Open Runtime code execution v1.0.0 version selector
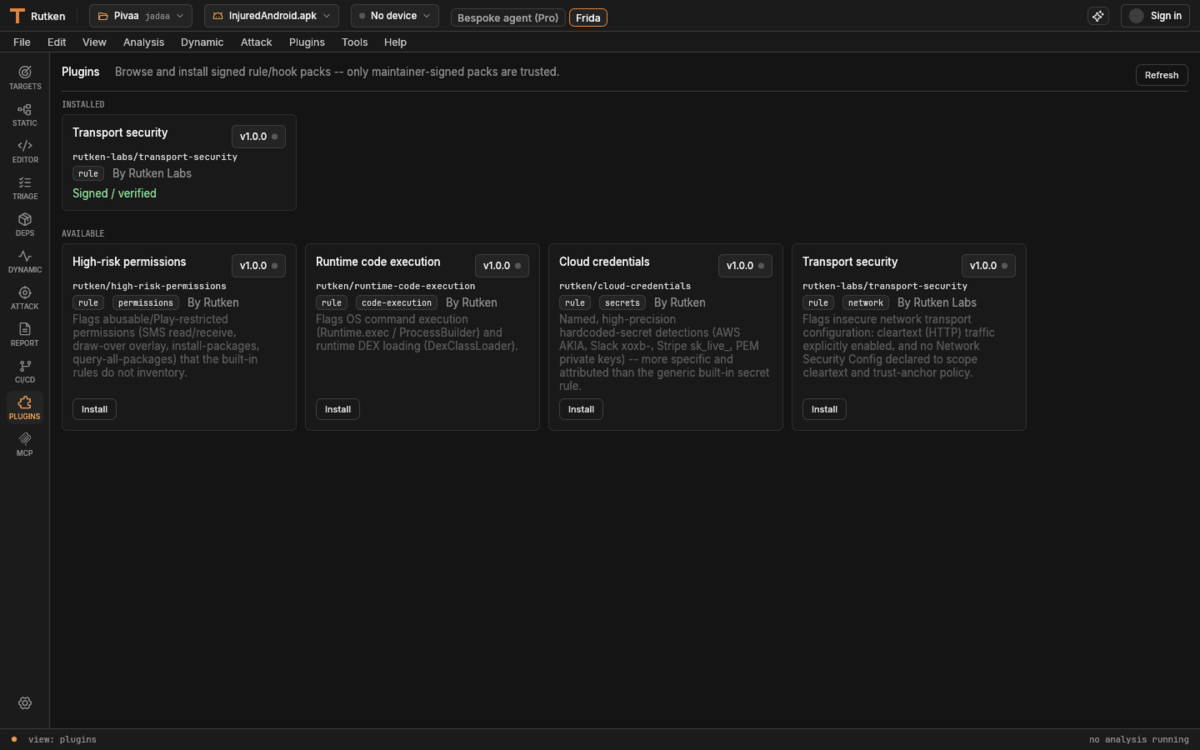This screenshot has width=1200, height=750. 502,265
